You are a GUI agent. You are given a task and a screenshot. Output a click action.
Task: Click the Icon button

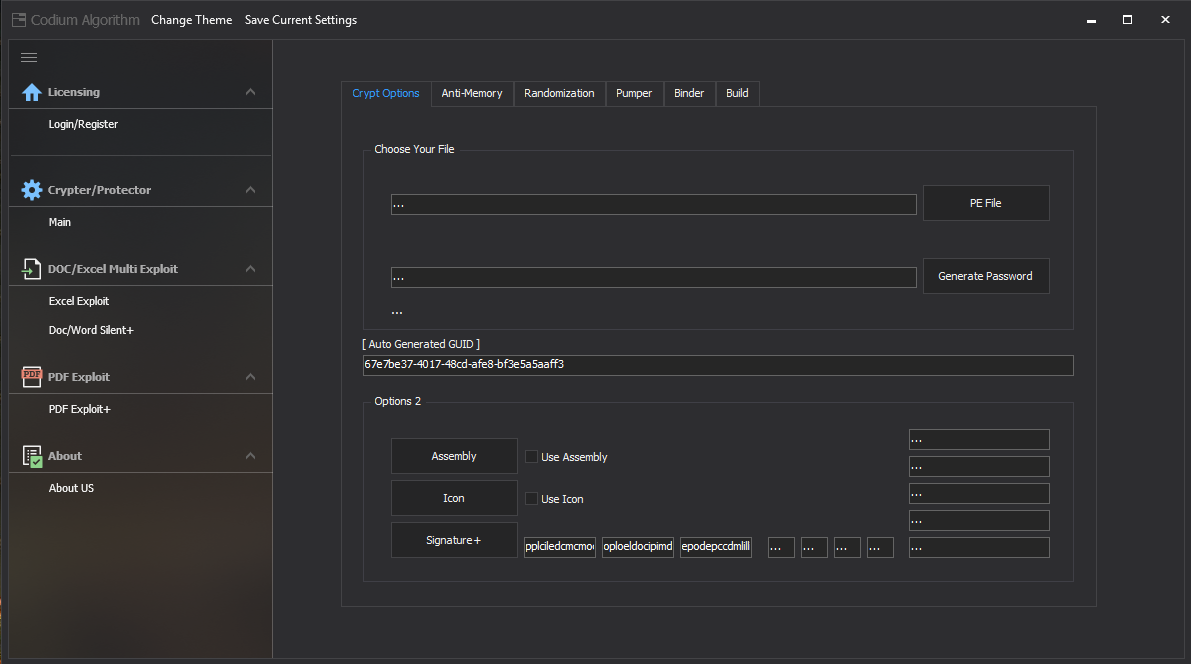pyautogui.click(x=454, y=498)
